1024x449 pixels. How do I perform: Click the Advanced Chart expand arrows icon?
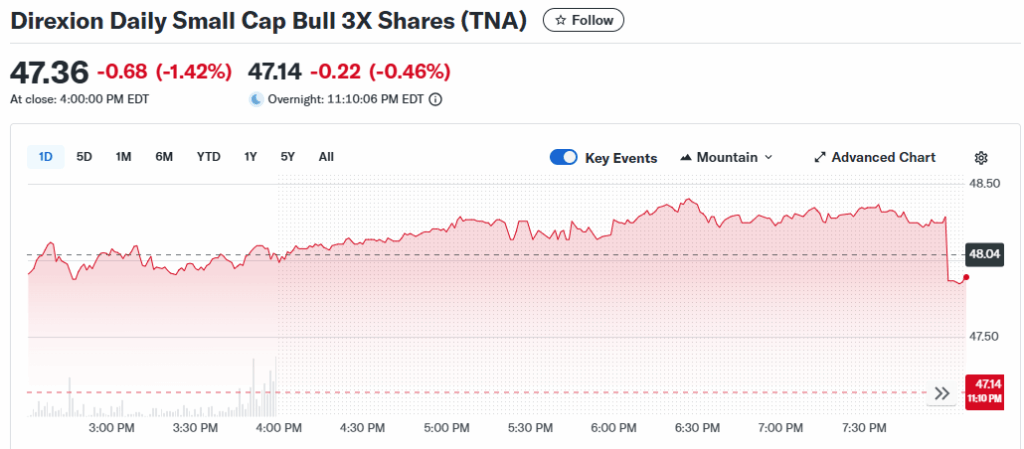point(820,157)
